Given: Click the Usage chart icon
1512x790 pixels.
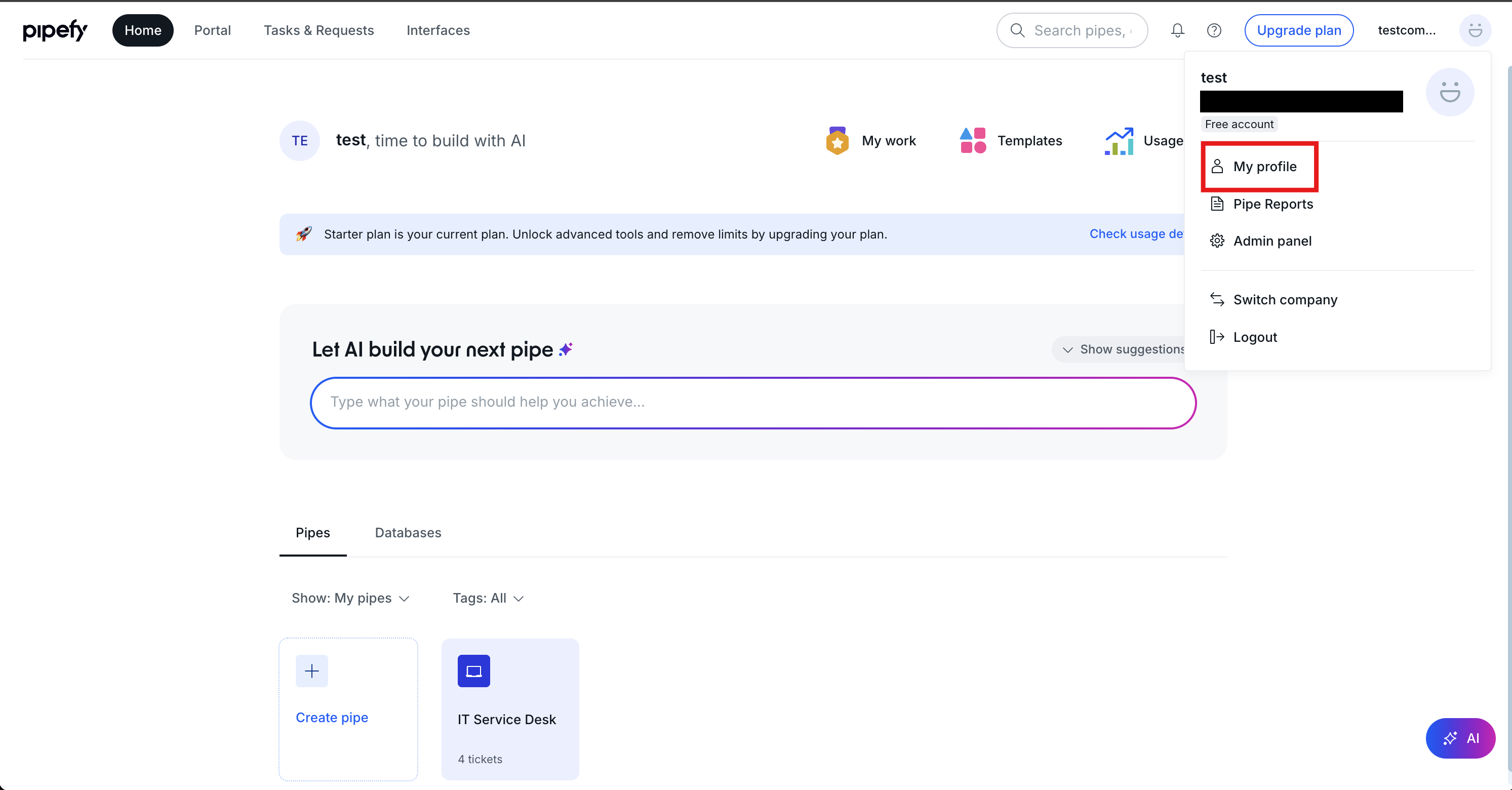Looking at the screenshot, I should coord(1119,141).
